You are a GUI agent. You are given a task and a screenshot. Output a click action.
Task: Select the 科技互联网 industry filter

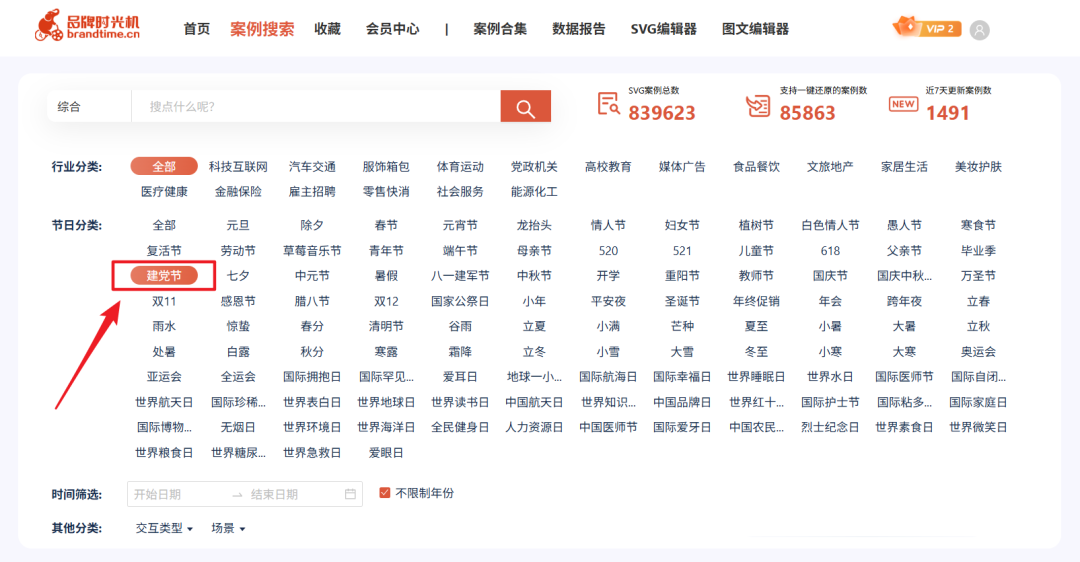coord(238,167)
